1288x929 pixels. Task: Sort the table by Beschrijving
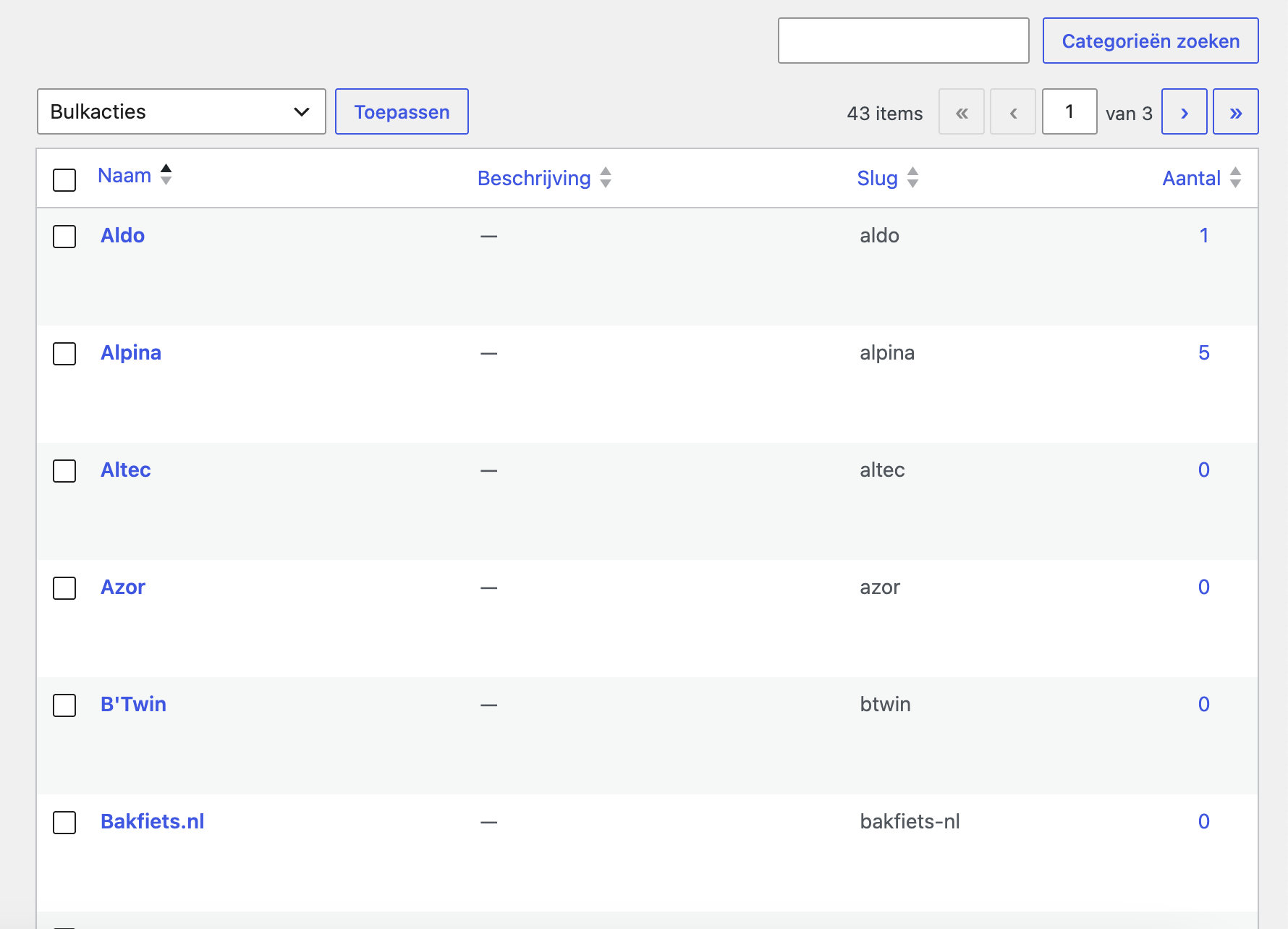point(534,178)
